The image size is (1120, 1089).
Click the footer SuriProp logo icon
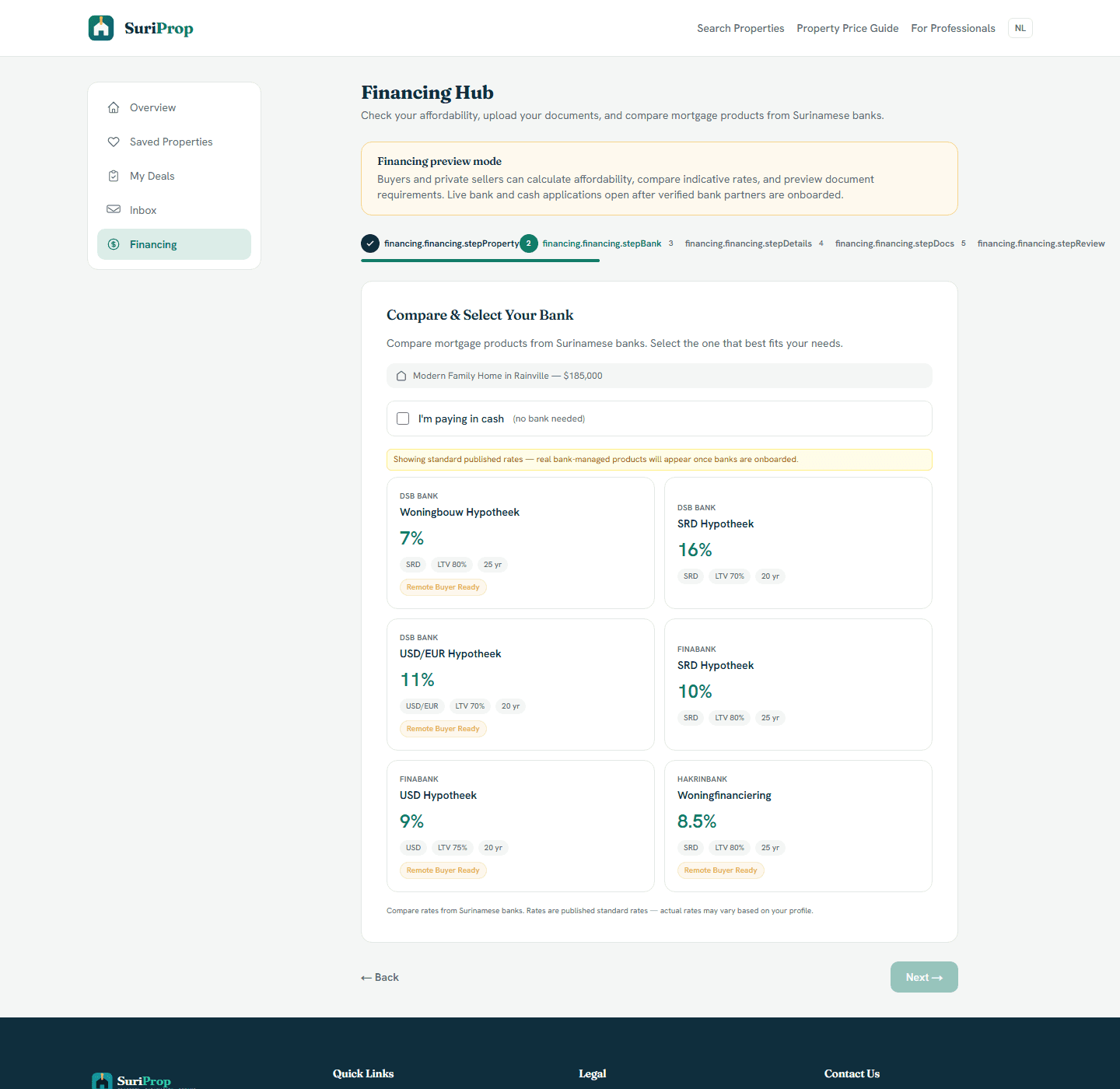[x=102, y=1080]
